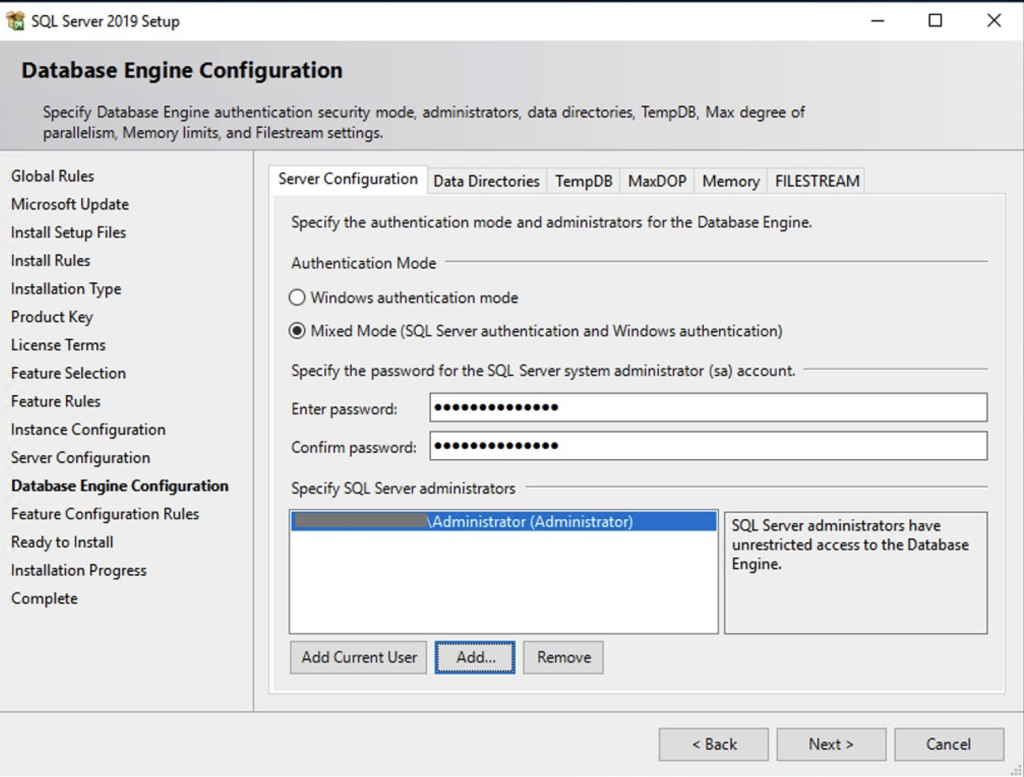Minimize the SQL Server Setup window
This screenshot has height=777, width=1024.
tap(878, 20)
